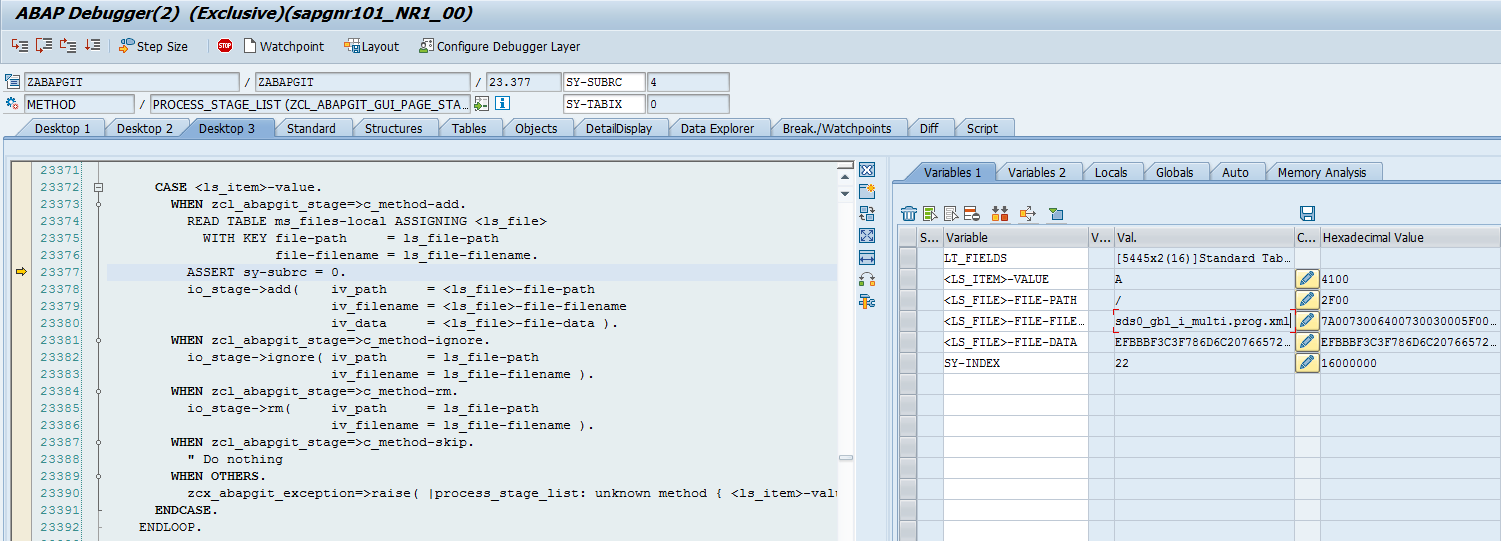
Task: Open the Step Size option
Action: coord(153,46)
